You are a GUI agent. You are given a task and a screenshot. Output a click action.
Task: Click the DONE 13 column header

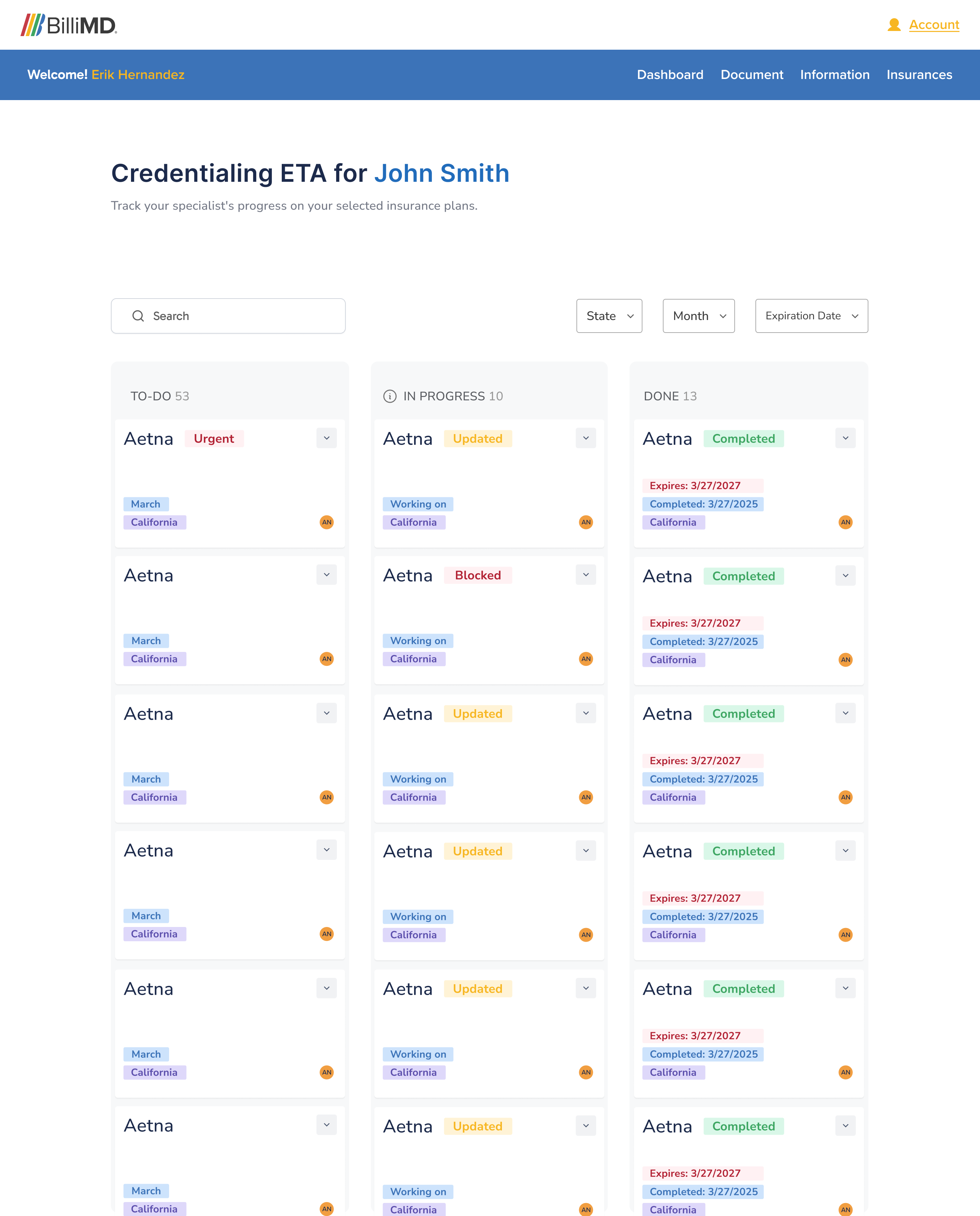pos(670,396)
